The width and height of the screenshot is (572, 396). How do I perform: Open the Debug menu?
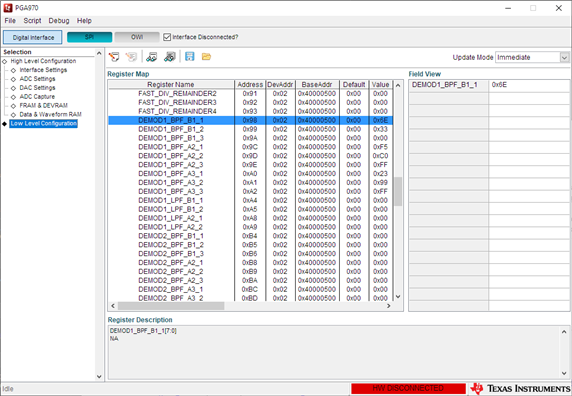click(x=59, y=21)
